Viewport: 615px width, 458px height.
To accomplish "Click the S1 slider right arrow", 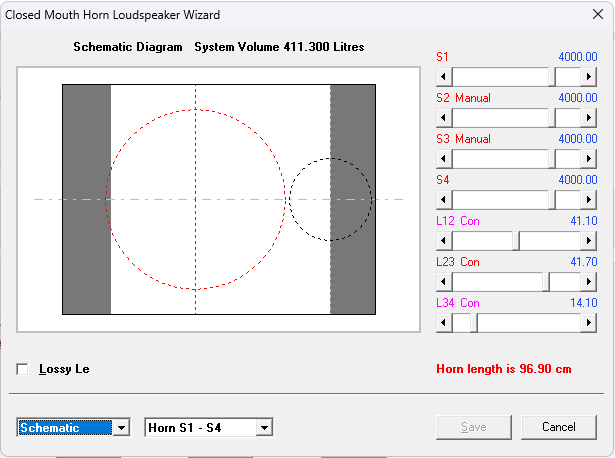I will point(589,76).
